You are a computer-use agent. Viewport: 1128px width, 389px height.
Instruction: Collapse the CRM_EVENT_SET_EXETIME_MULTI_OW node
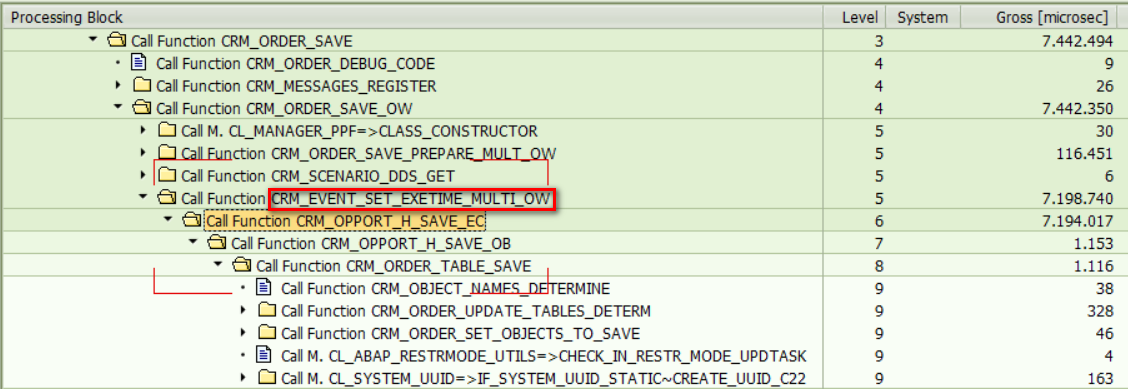click(x=142, y=197)
